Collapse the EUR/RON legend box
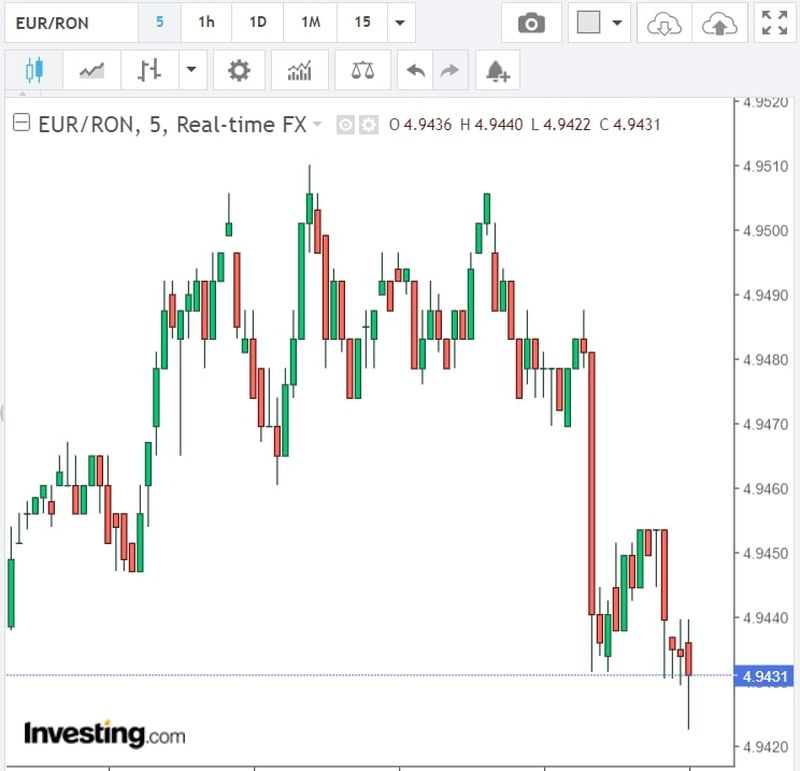 point(21,124)
